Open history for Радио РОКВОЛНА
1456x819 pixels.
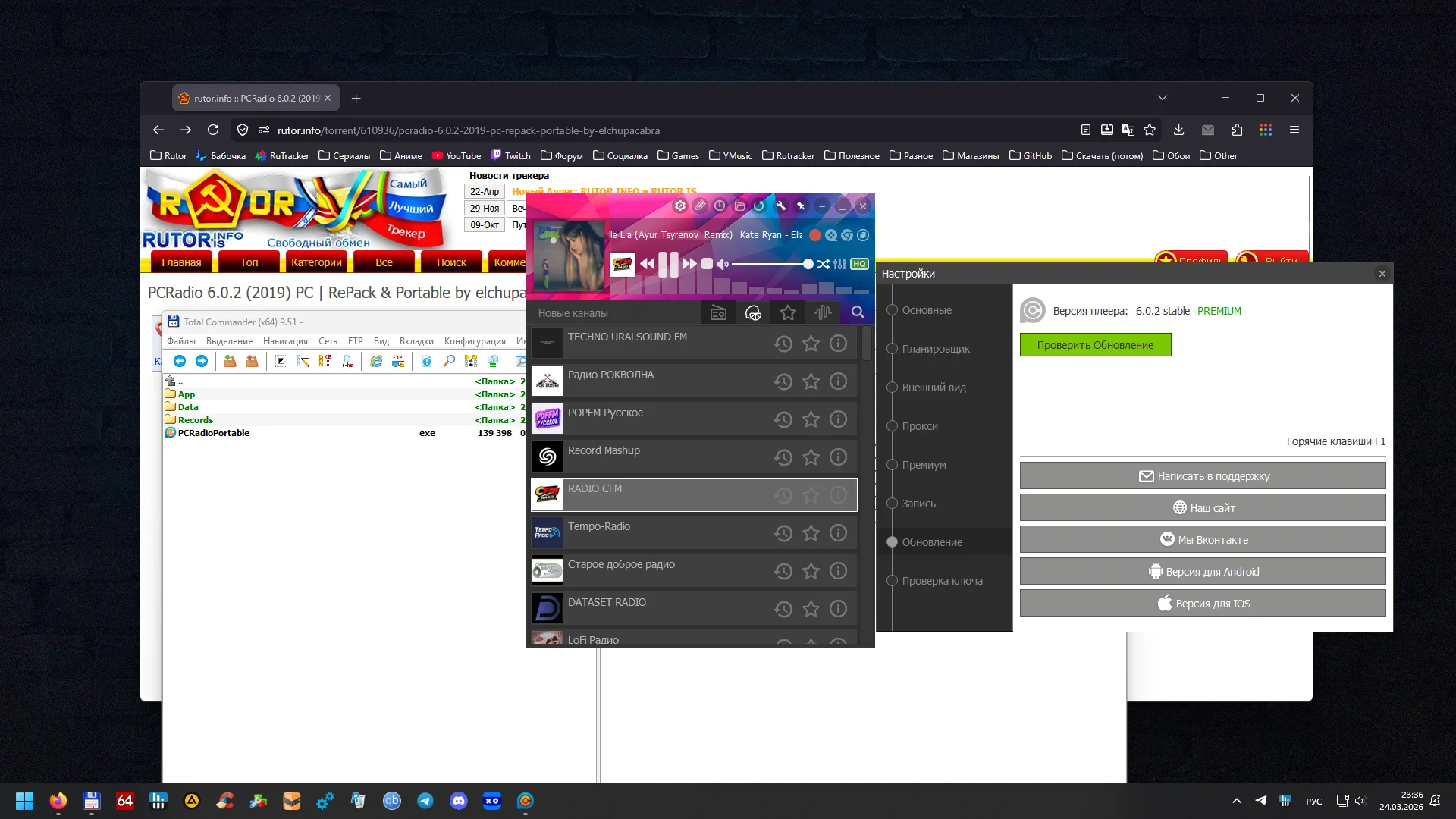783,381
